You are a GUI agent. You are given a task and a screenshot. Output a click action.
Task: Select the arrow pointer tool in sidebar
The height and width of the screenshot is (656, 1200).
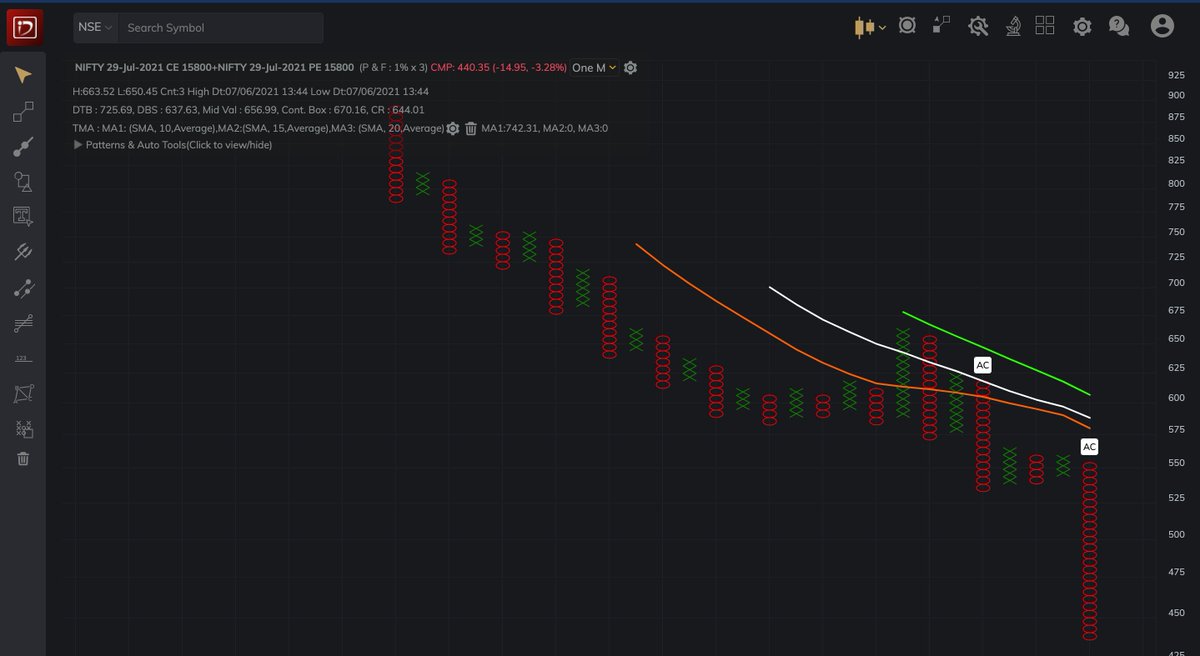point(23,74)
